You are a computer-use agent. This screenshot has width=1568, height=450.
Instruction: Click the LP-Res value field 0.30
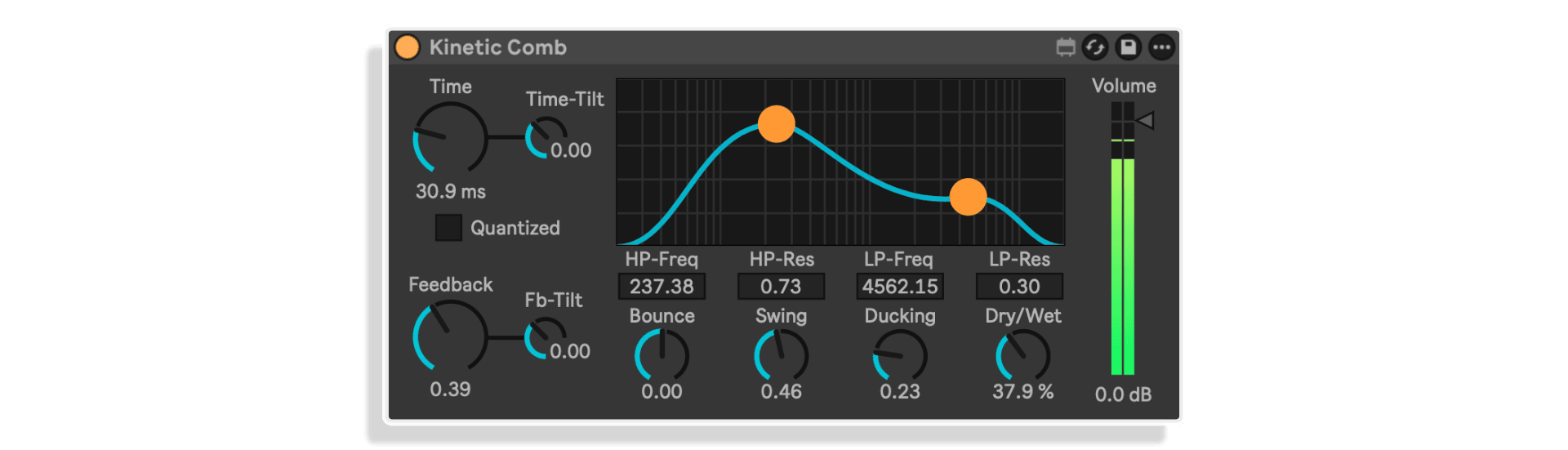point(1019,287)
